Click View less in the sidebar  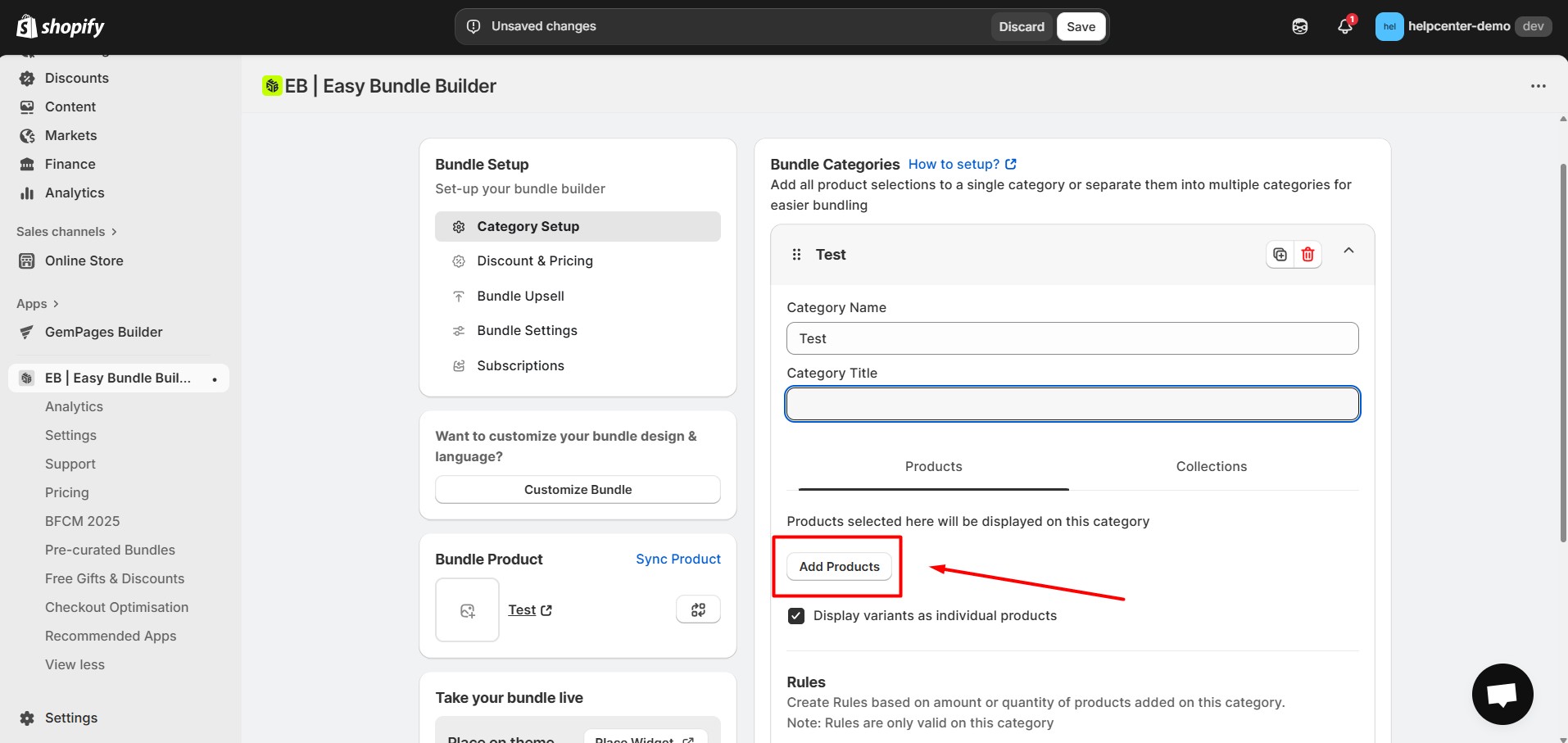[75, 665]
